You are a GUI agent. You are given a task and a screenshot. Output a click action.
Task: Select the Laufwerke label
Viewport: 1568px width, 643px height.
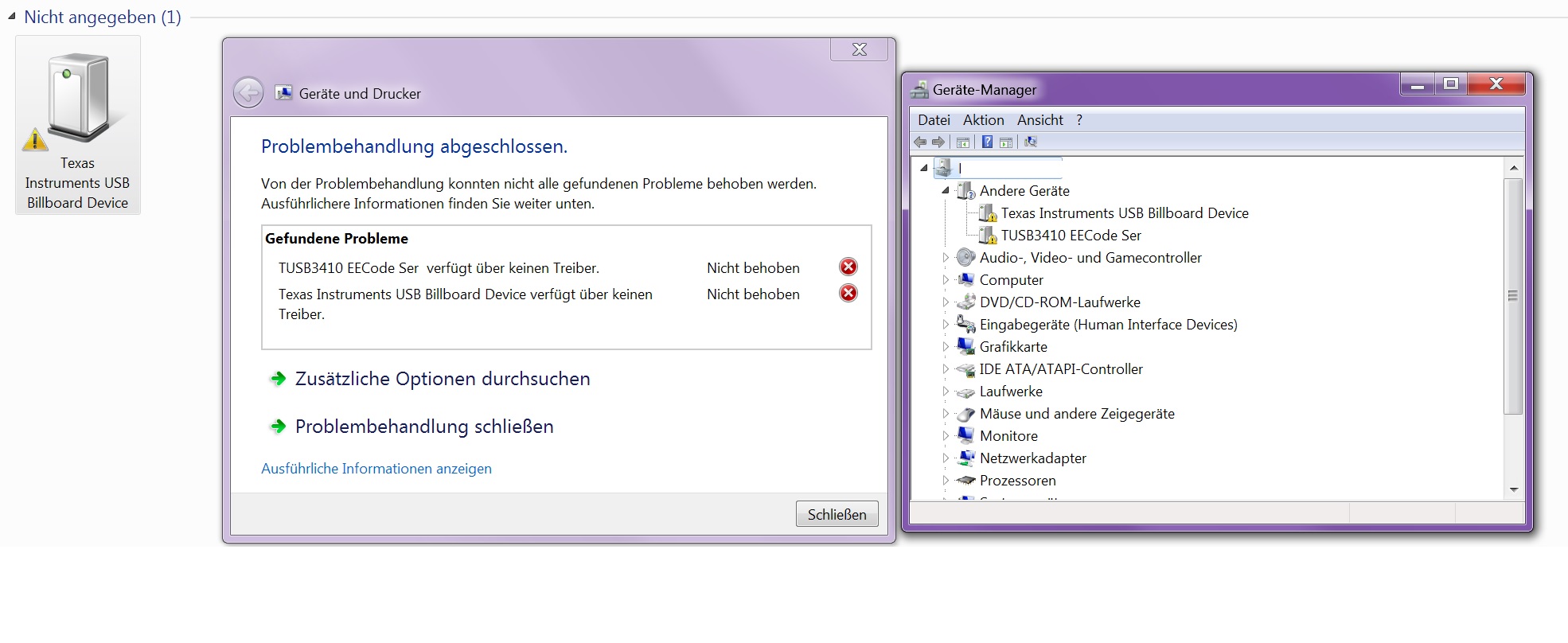click(1011, 392)
